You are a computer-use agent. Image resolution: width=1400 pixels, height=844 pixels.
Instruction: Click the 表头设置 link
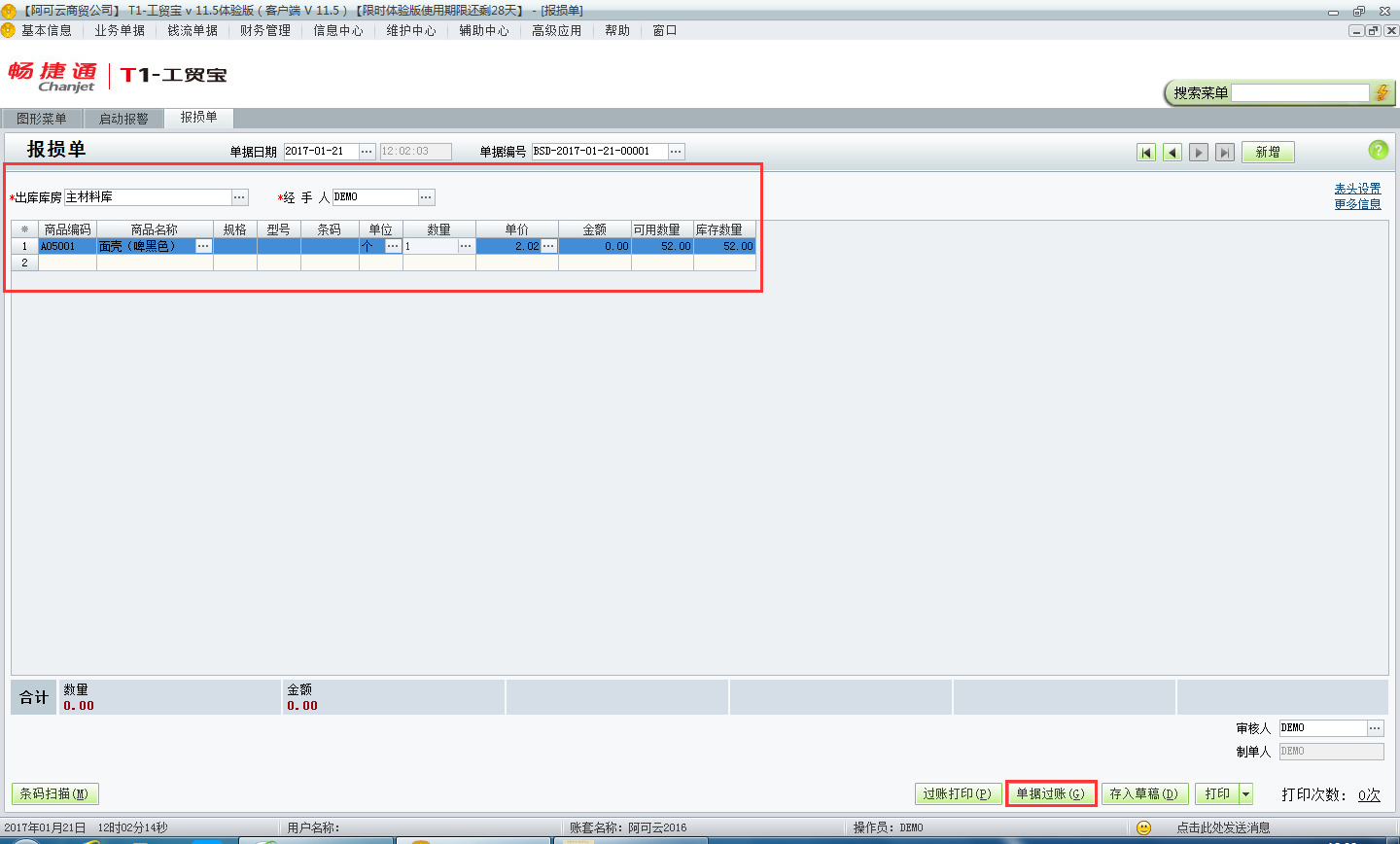(x=1357, y=189)
